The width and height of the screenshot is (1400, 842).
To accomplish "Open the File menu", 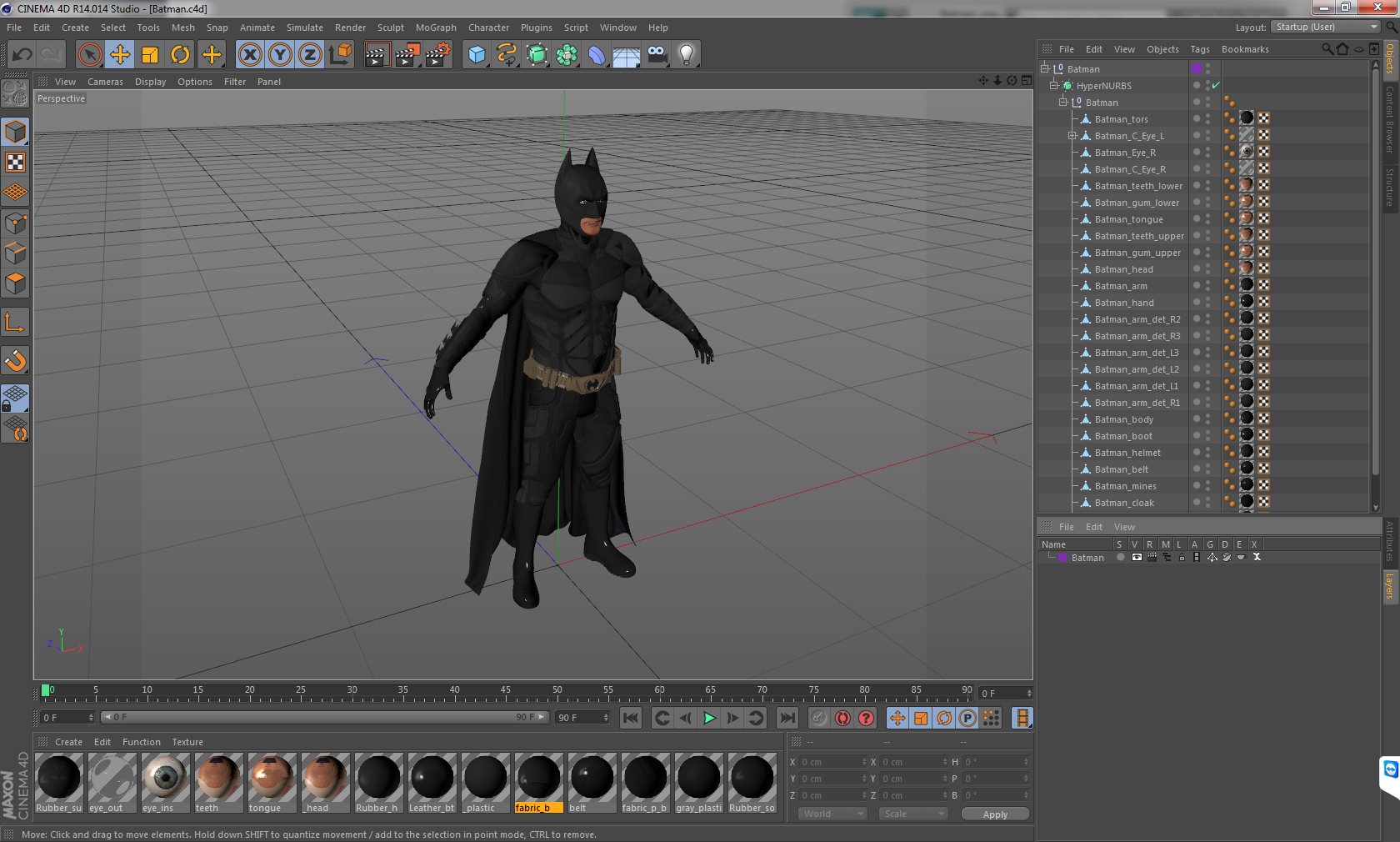I will (x=14, y=28).
